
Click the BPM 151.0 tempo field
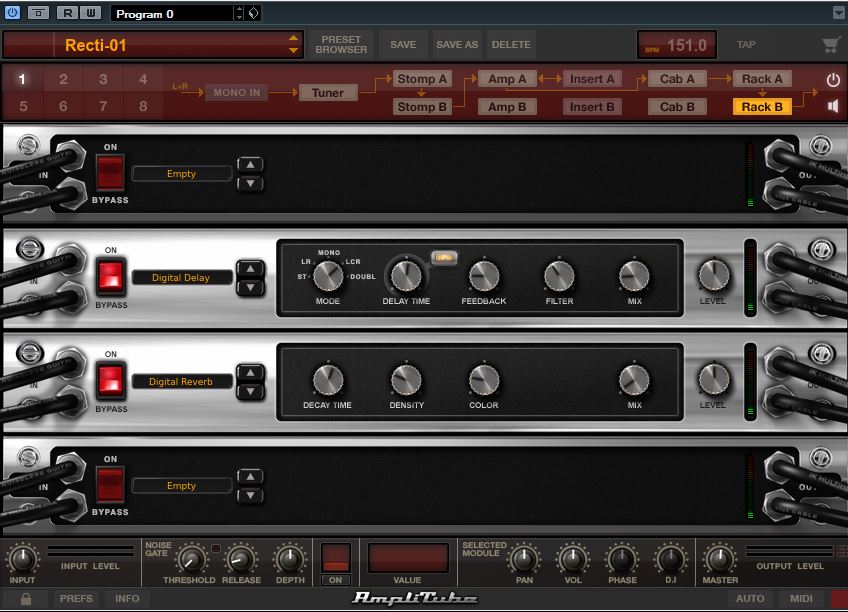677,45
